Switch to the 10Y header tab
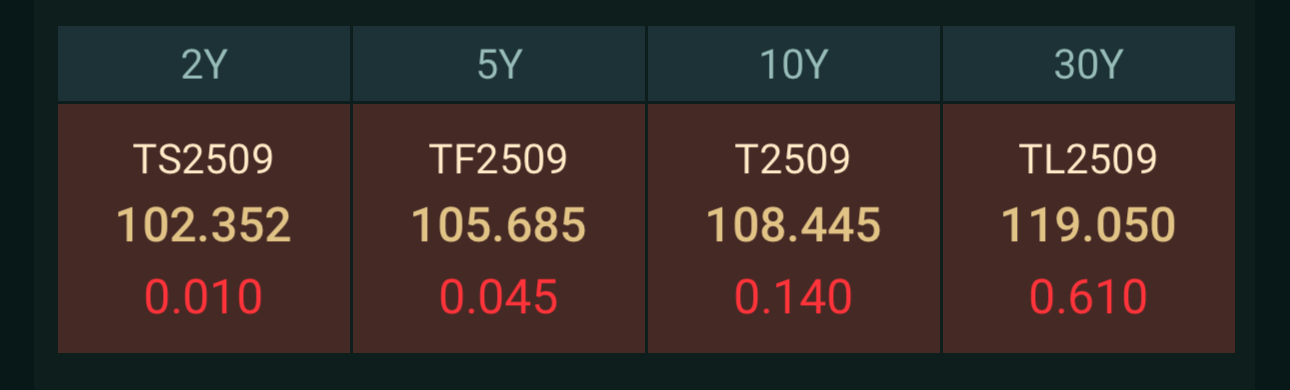The image size is (1290, 390). coord(794,64)
